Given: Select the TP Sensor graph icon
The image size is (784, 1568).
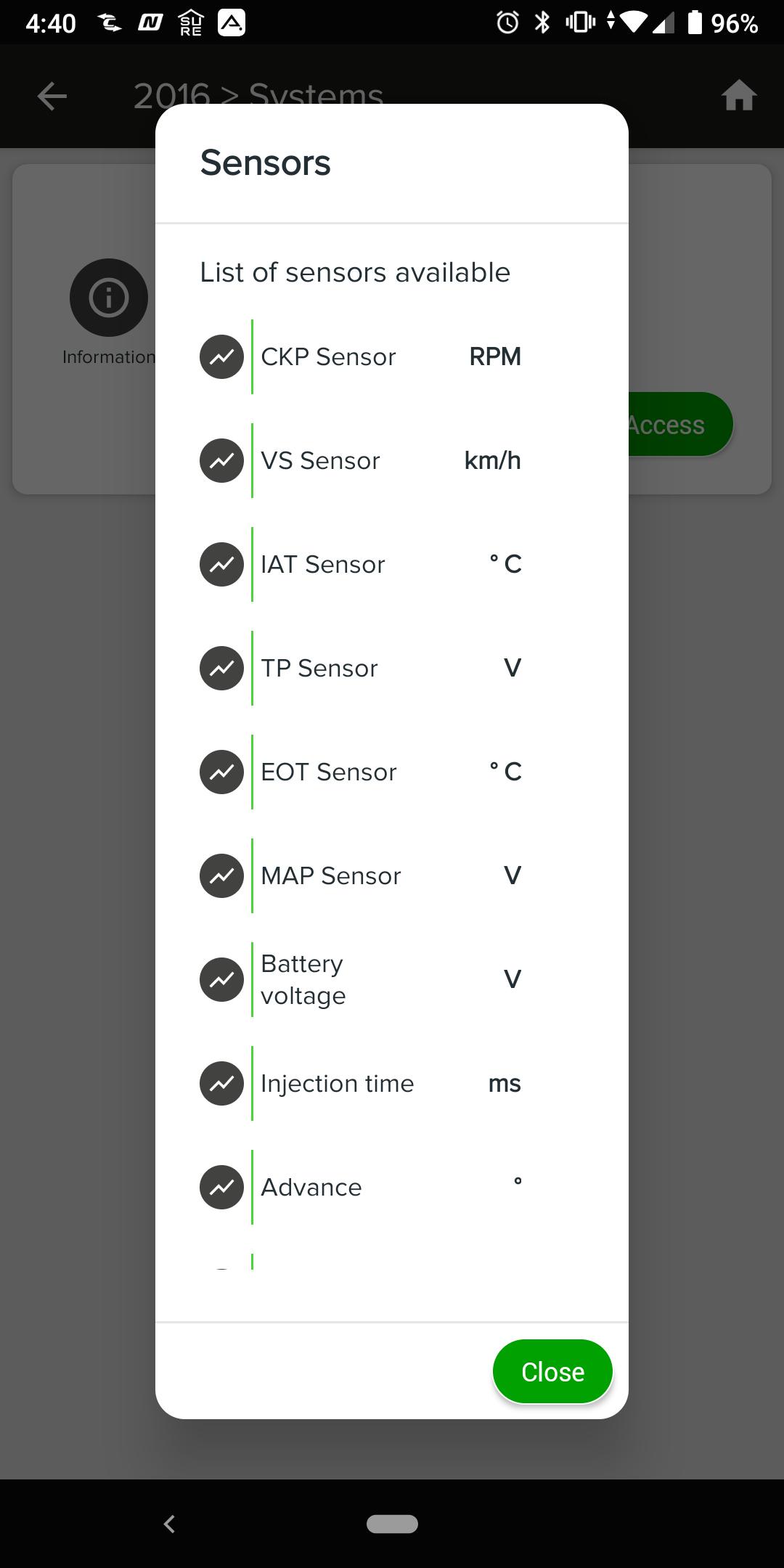Looking at the screenshot, I should pos(221,668).
